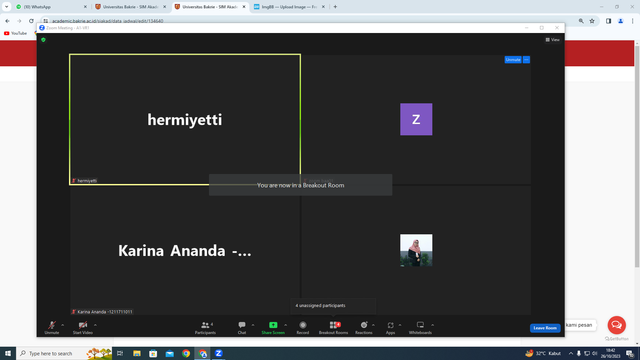The image size is (640, 360).
Task: Select Karina Ananda video tile
Action: pyautogui.click(x=185, y=250)
